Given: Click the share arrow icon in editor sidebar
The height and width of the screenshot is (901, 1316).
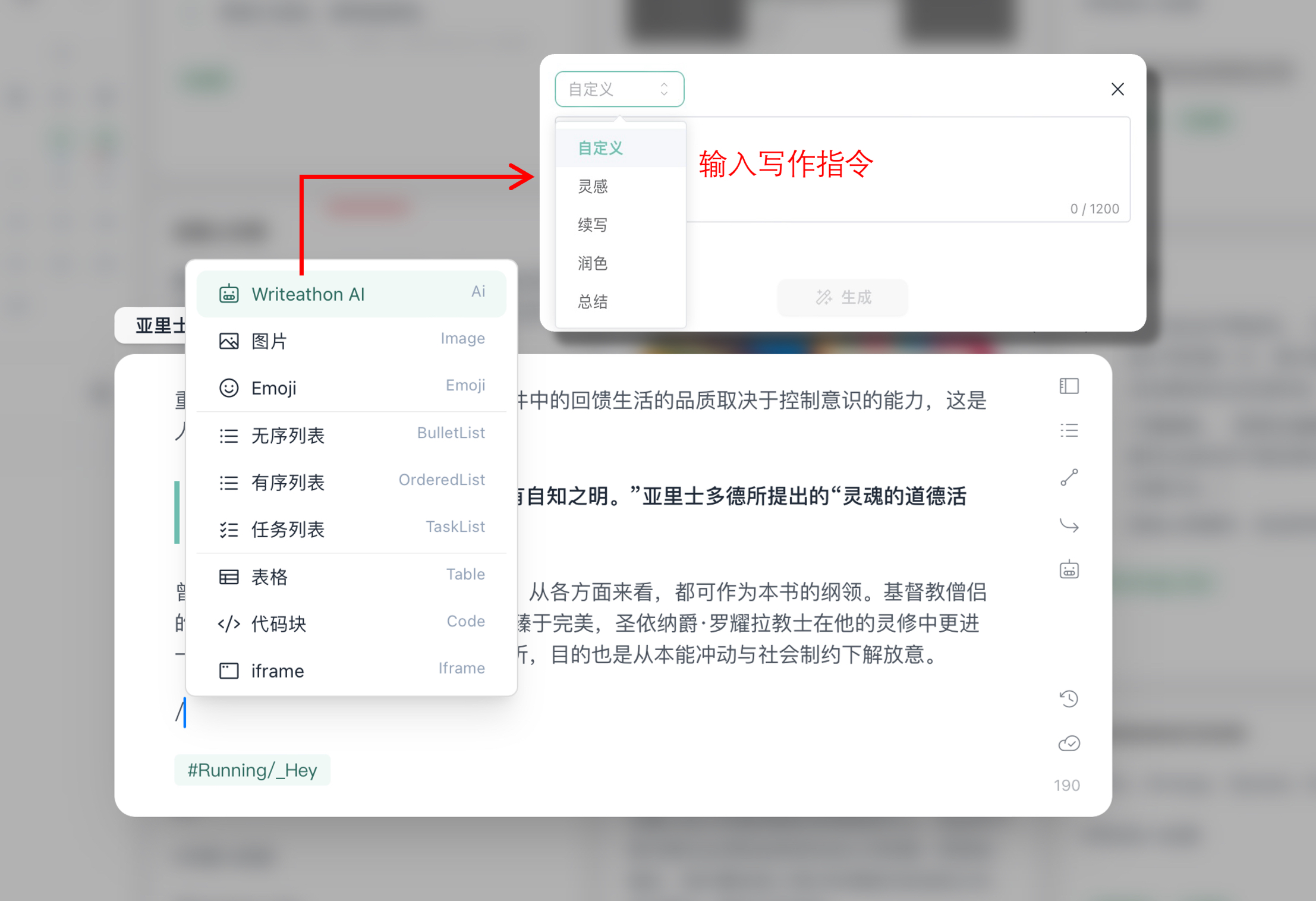Looking at the screenshot, I should (1069, 525).
